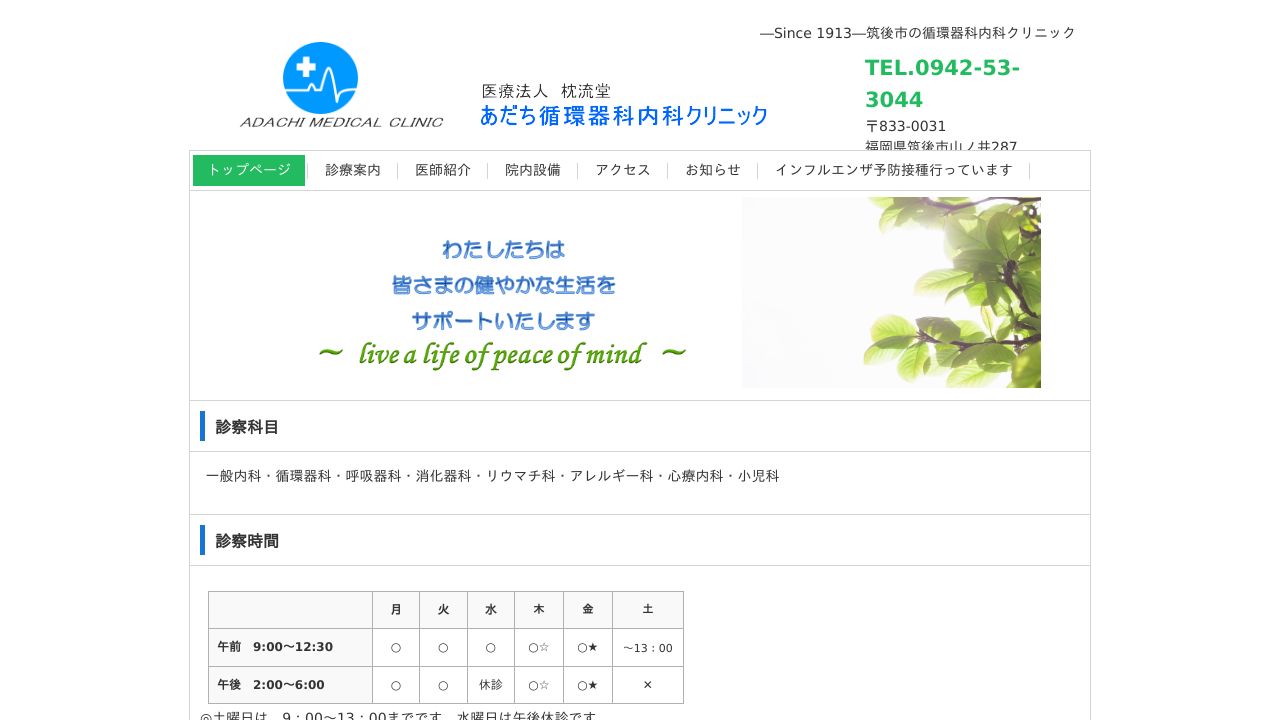Select the 午前 9:00〜12:30 table row label
Viewport: 1280px width, 720px height.
click(x=275, y=647)
